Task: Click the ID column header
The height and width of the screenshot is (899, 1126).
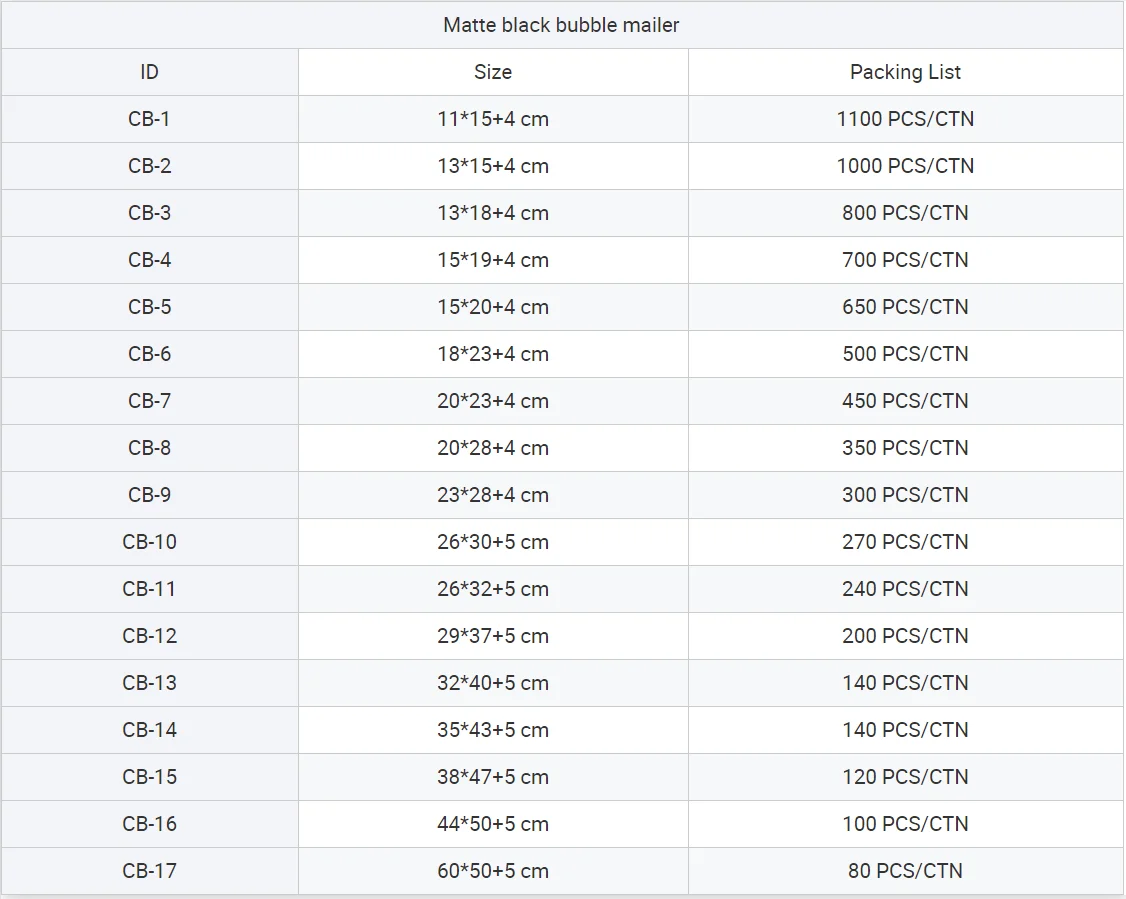Action: coord(149,72)
